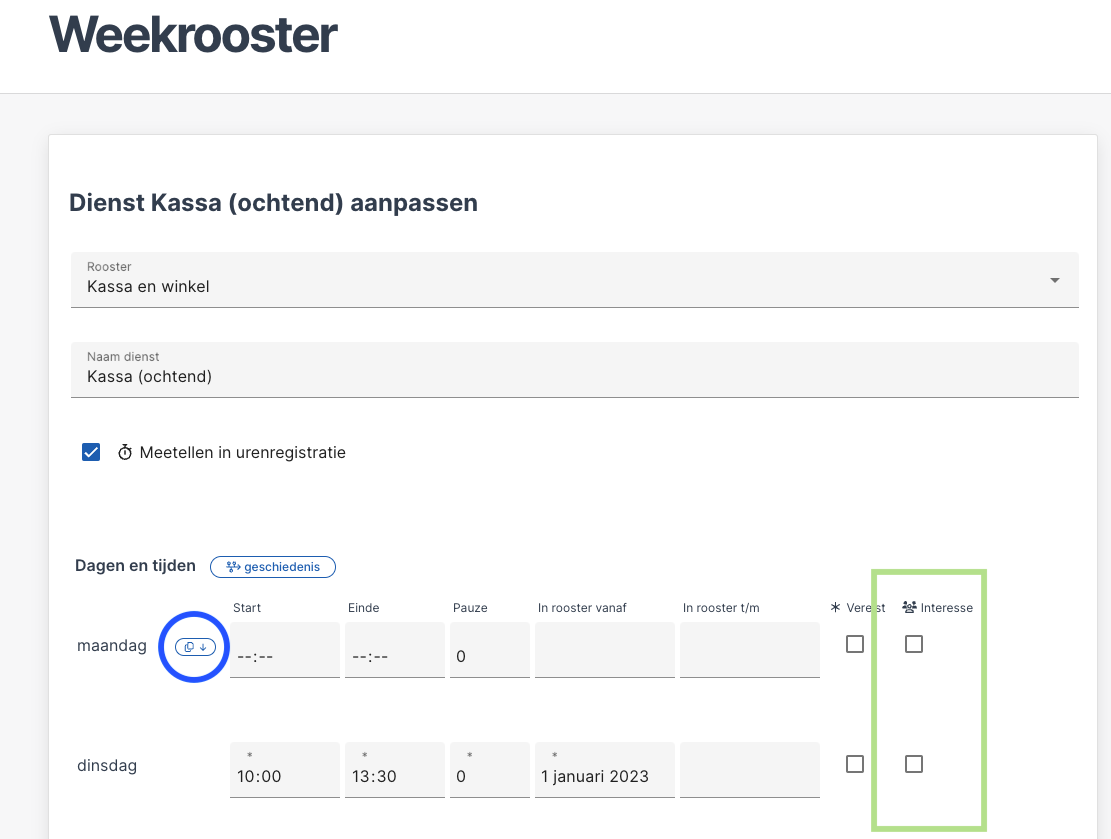
Task: Tick the Interesse checkbox for dinsdag
Action: point(914,764)
